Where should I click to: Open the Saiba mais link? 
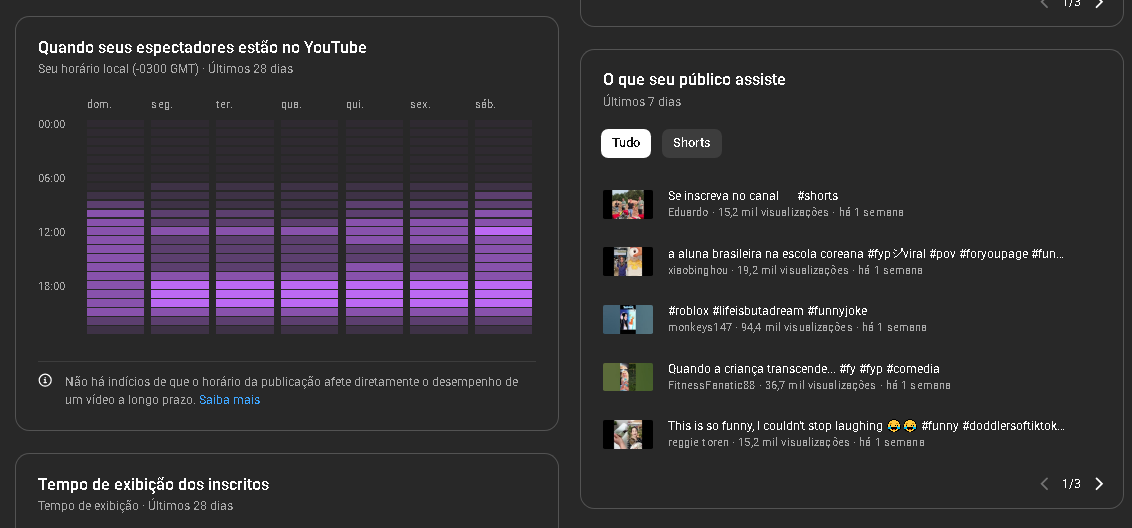click(229, 400)
